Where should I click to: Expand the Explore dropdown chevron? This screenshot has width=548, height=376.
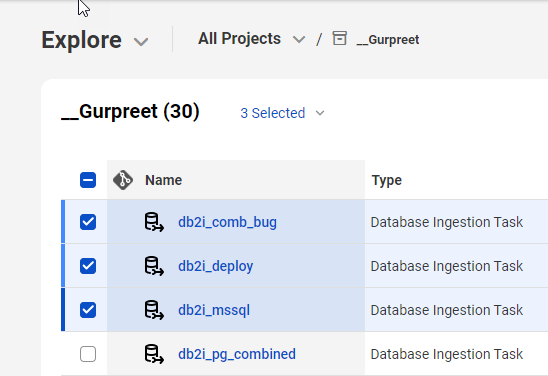point(141,42)
